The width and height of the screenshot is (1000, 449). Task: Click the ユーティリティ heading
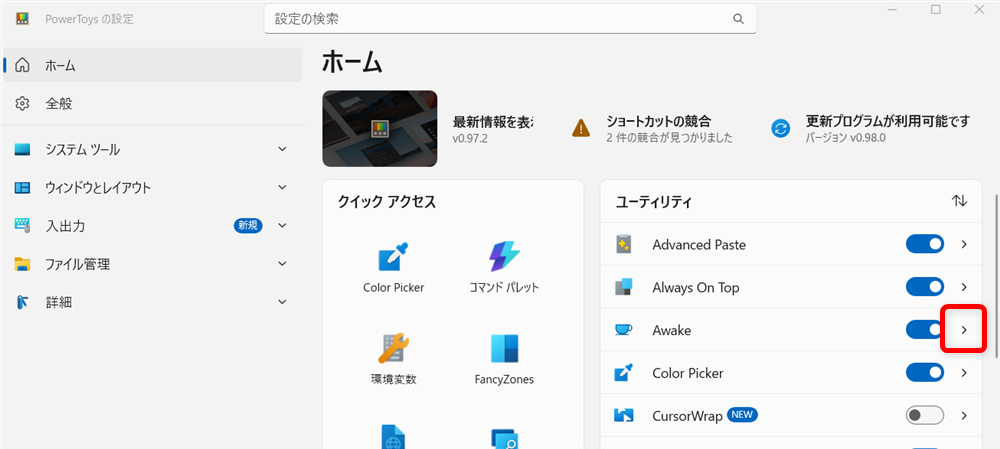click(x=654, y=202)
